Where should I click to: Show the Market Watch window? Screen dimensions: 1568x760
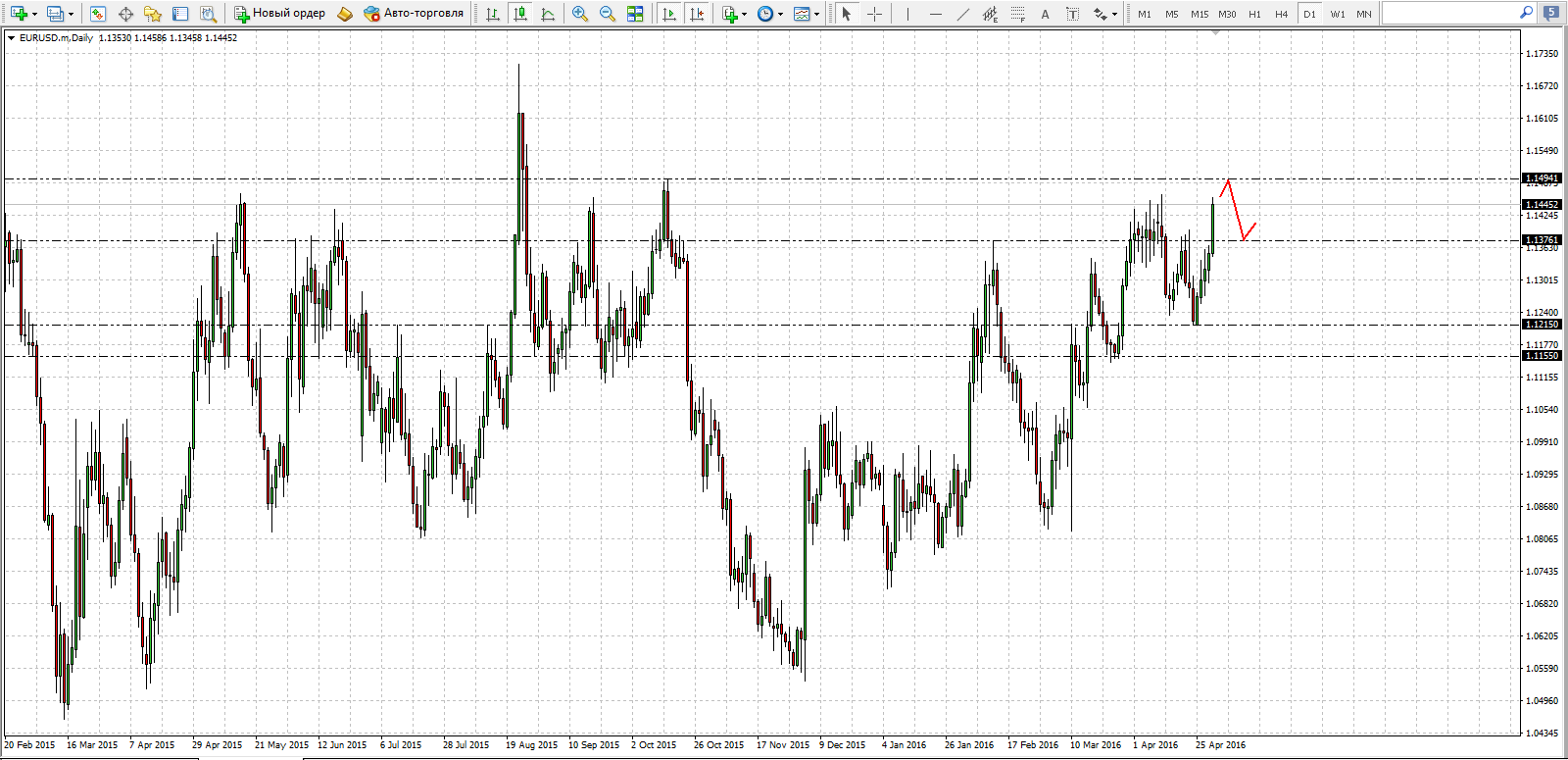(x=98, y=14)
